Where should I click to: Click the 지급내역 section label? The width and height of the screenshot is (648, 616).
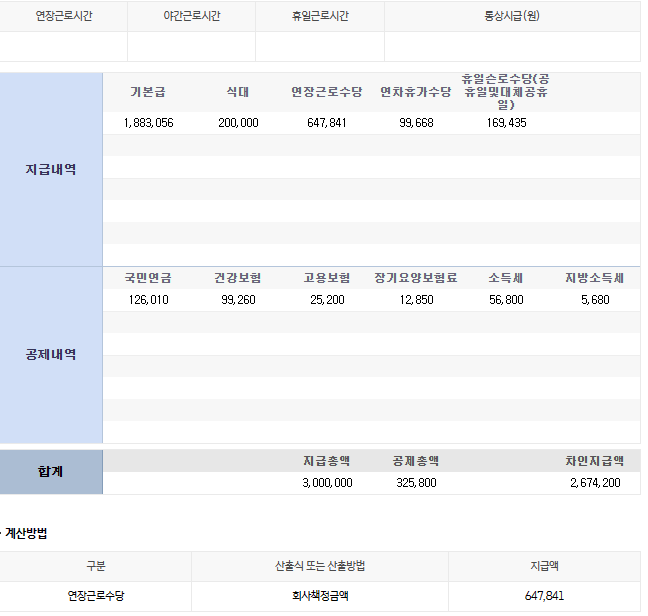click(51, 169)
